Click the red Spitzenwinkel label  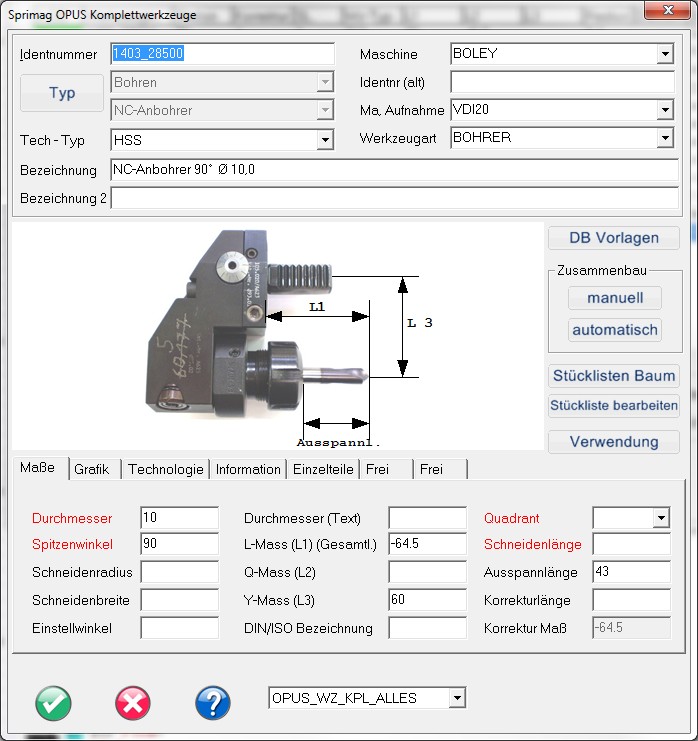(x=72, y=544)
